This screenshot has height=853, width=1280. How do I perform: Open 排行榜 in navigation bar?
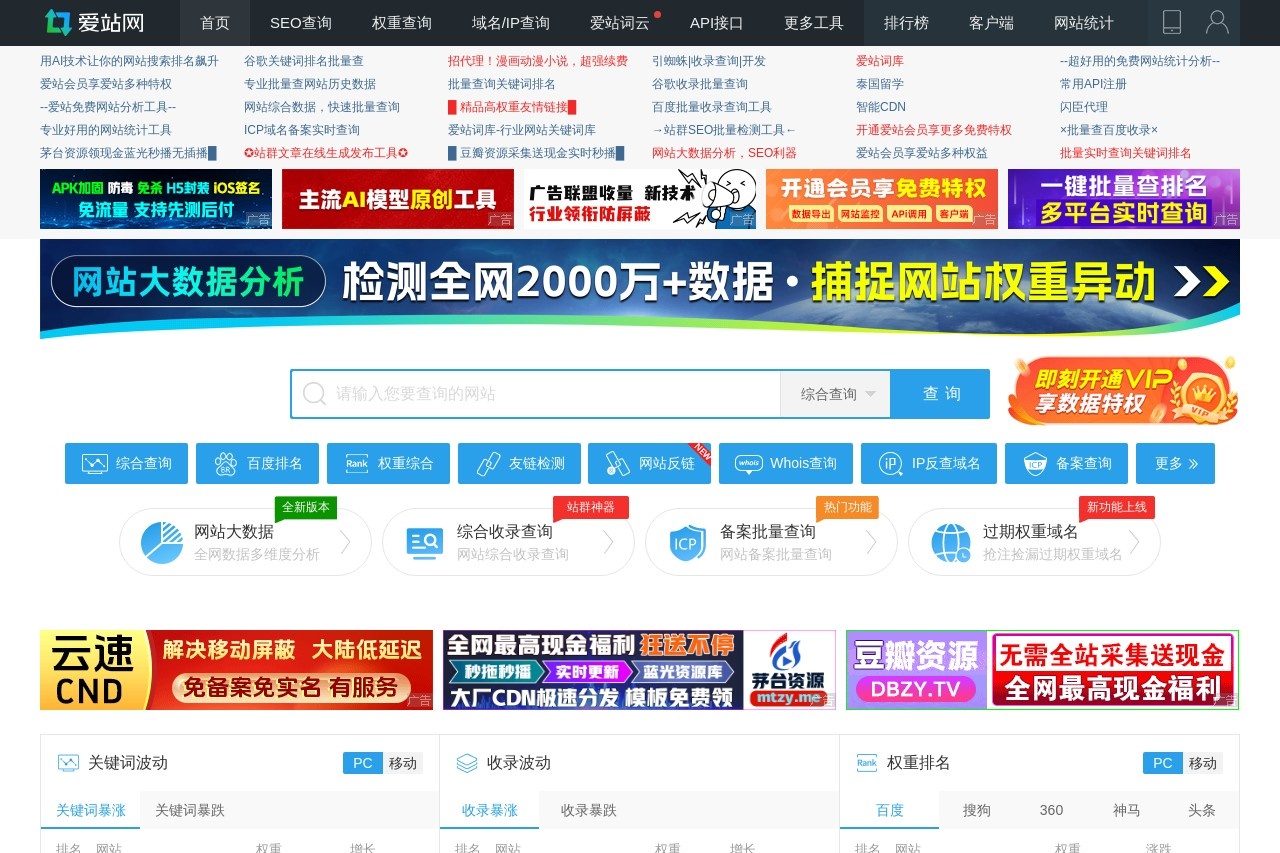[x=906, y=23]
